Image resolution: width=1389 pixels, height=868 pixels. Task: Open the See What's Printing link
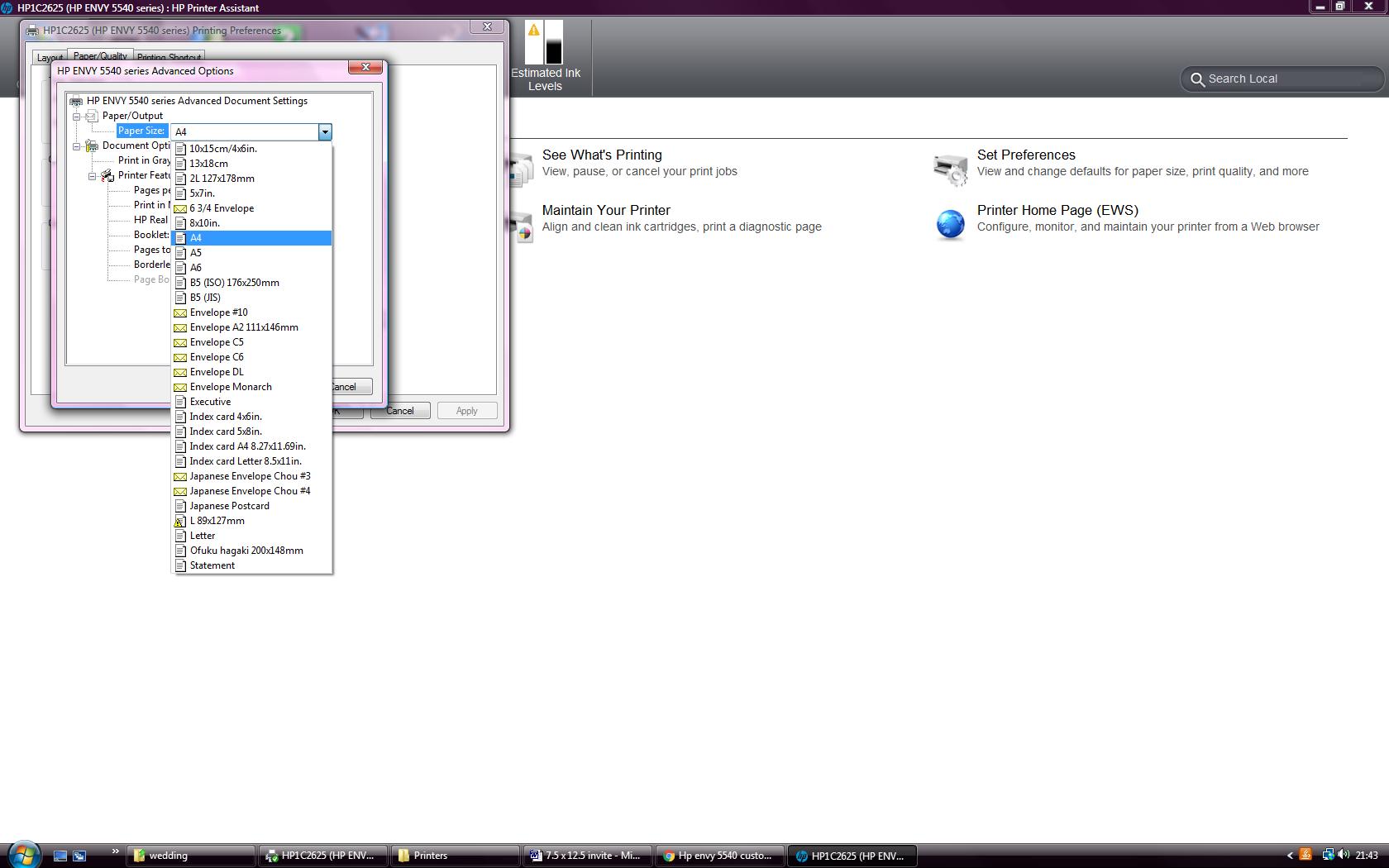(602, 155)
